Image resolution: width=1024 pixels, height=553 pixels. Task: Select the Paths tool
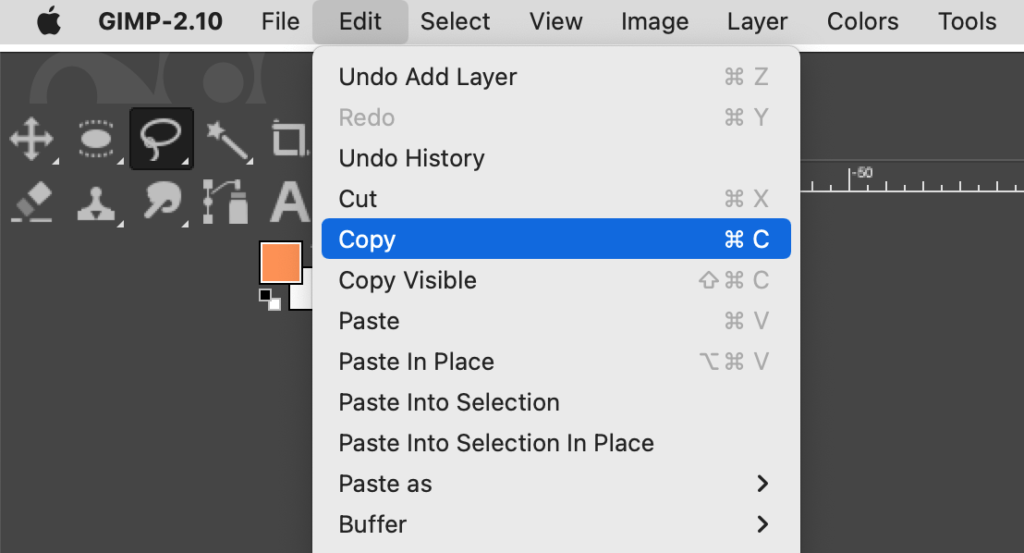coord(226,202)
